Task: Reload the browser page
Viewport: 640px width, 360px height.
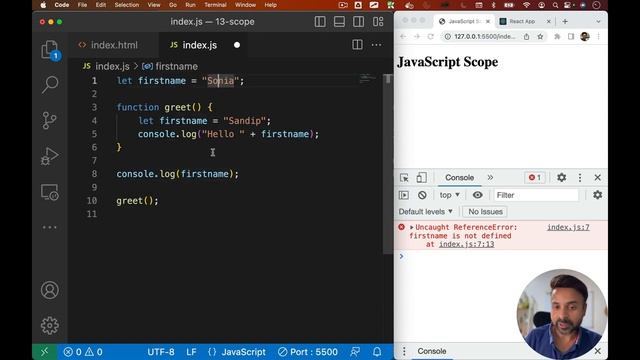Action: click(430, 36)
